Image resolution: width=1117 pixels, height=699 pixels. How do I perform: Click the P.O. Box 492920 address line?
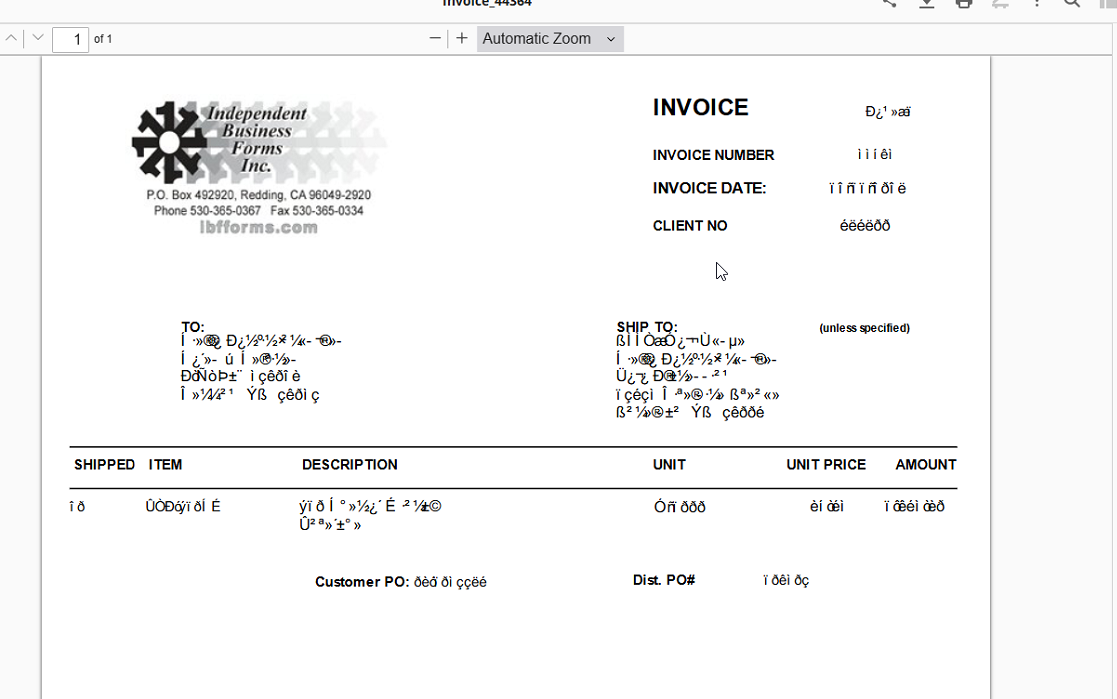259,195
